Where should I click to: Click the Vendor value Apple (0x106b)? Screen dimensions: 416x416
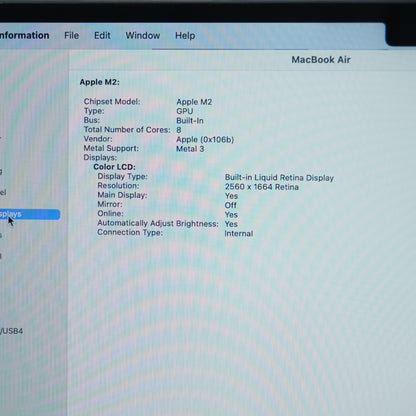pos(205,139)
